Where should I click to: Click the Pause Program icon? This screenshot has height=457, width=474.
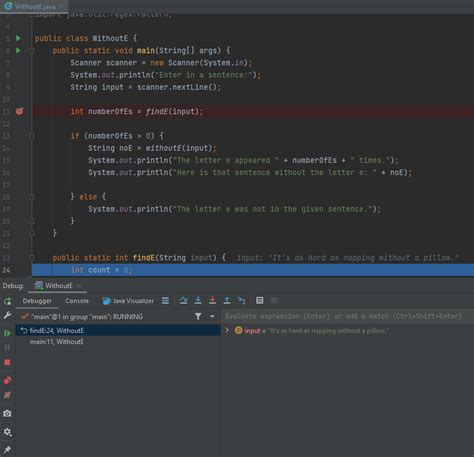7,347
